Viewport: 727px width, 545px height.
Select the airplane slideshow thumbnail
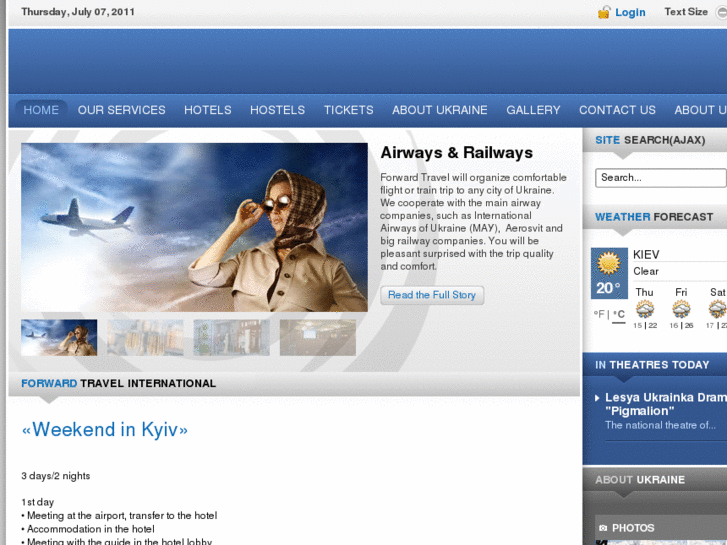[x=59, y=337]
